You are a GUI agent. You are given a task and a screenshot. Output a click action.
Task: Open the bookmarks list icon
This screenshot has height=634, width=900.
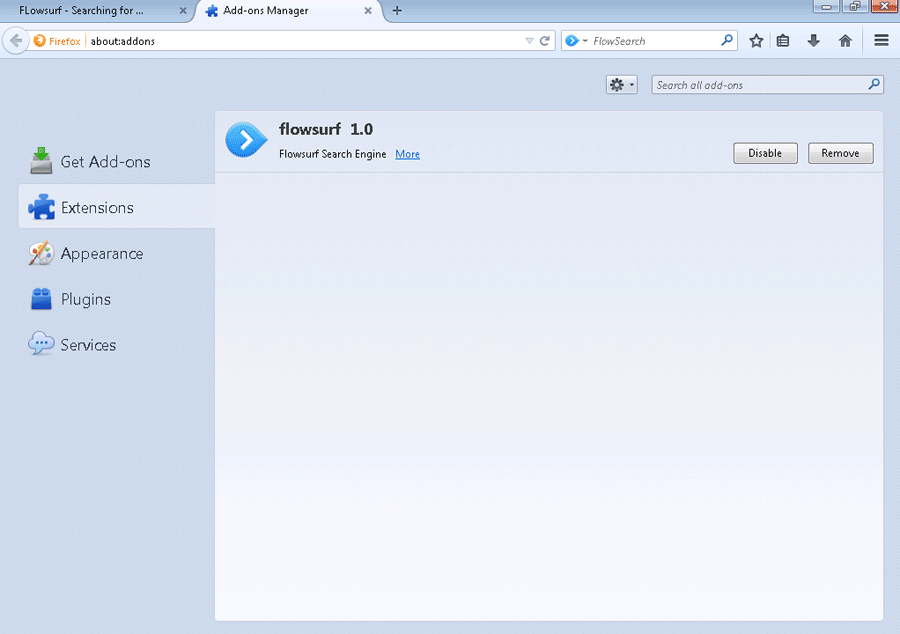click(783, 41)
